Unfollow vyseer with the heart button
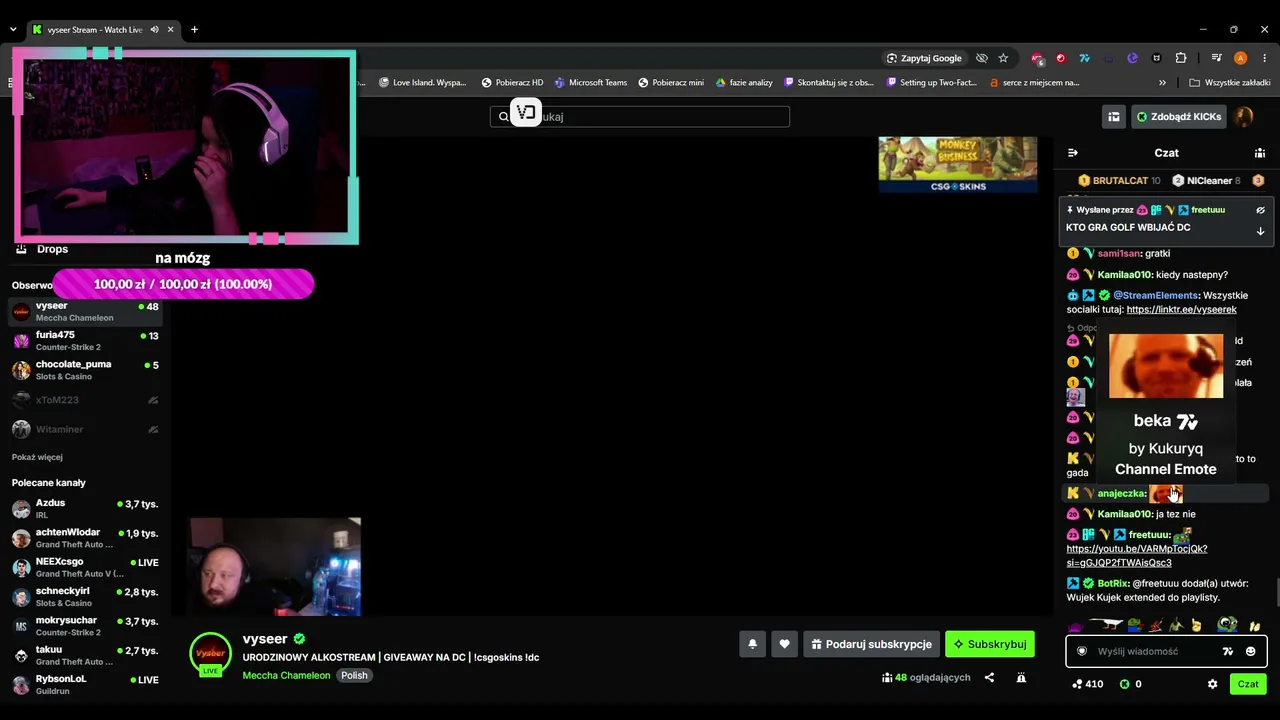This screenshot has width=1280, height=720. pos(785,644)
